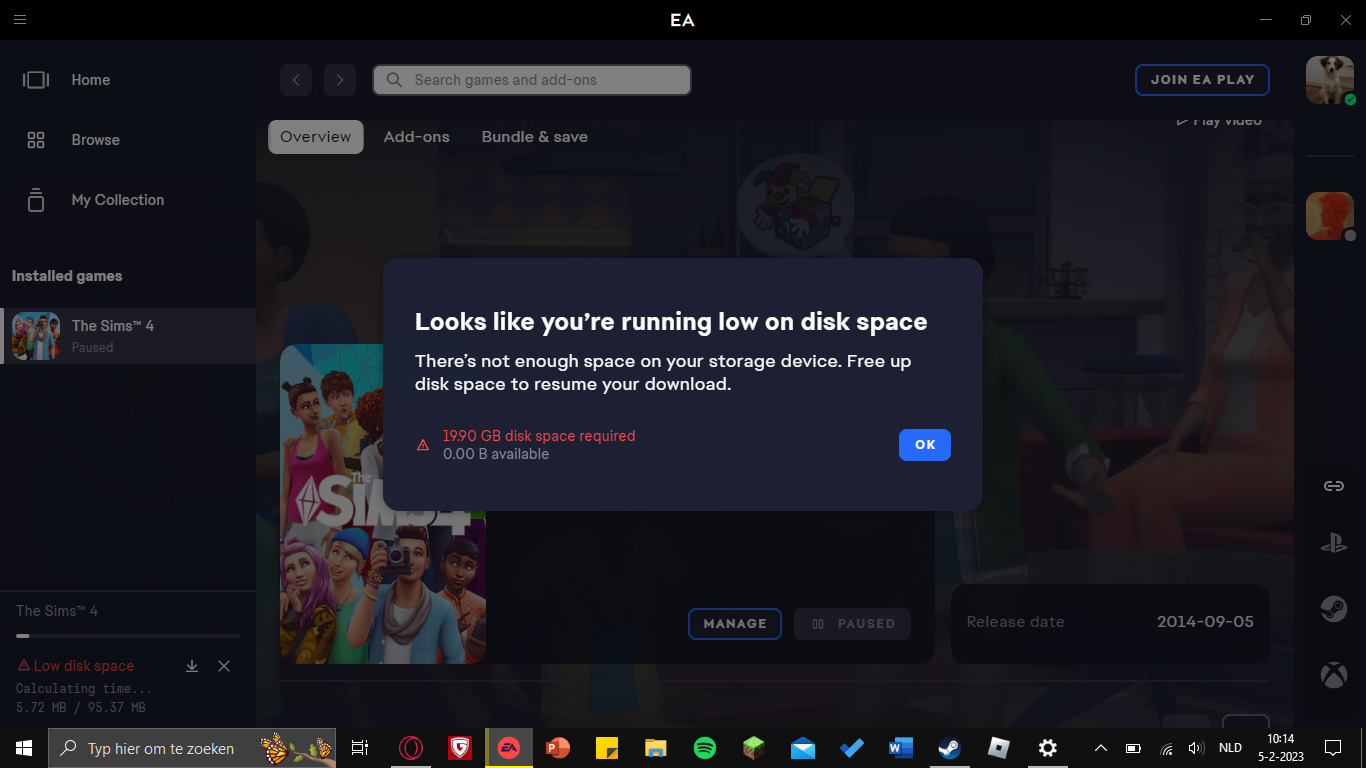Cancel The Sims 4 download with X
This screenshot has width=1366, height=768.
[224, 666]
